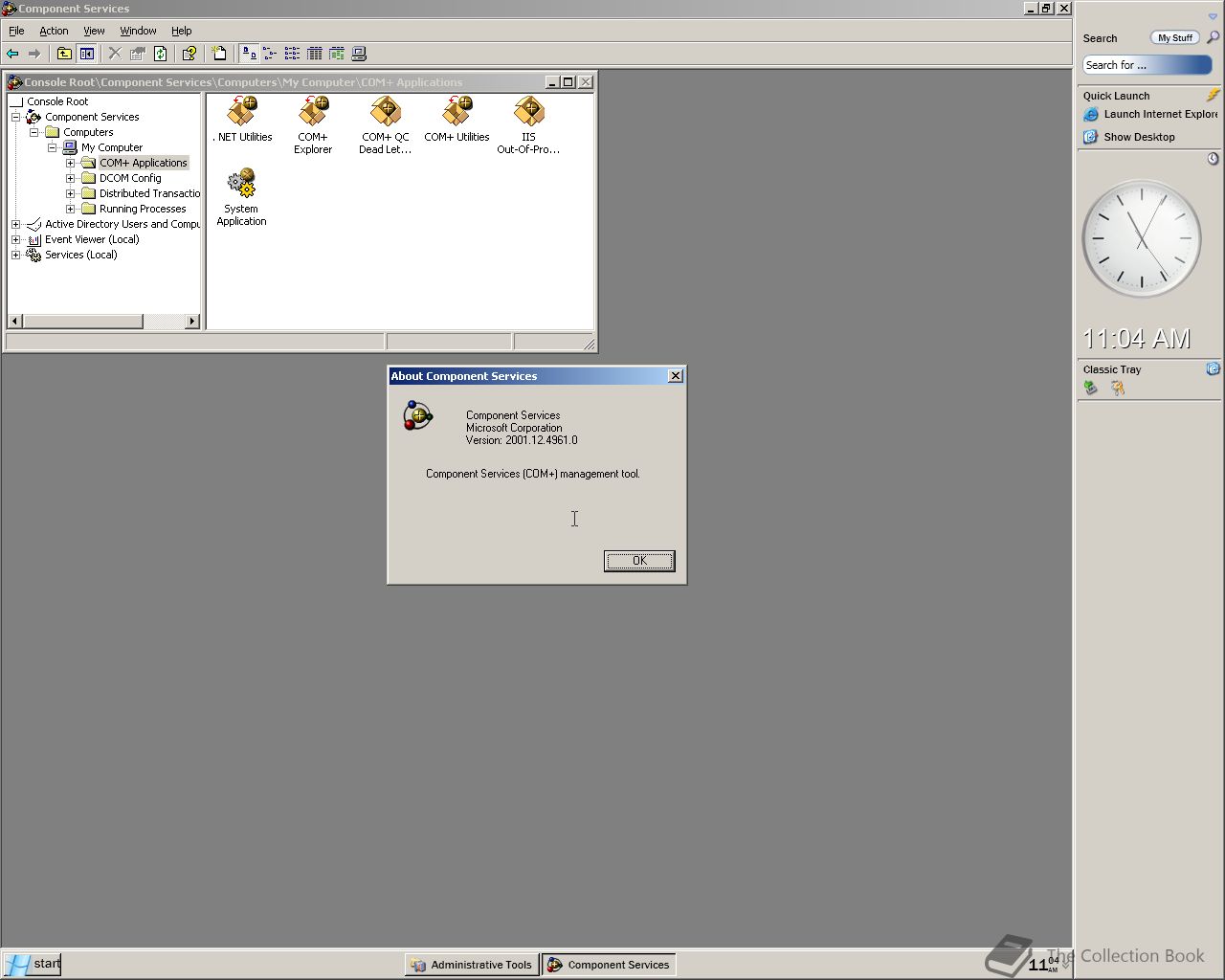Click console tree horizontal scrollbar right arrow
Viewport: 1225px width, 980px height.
tap(192, 322)
